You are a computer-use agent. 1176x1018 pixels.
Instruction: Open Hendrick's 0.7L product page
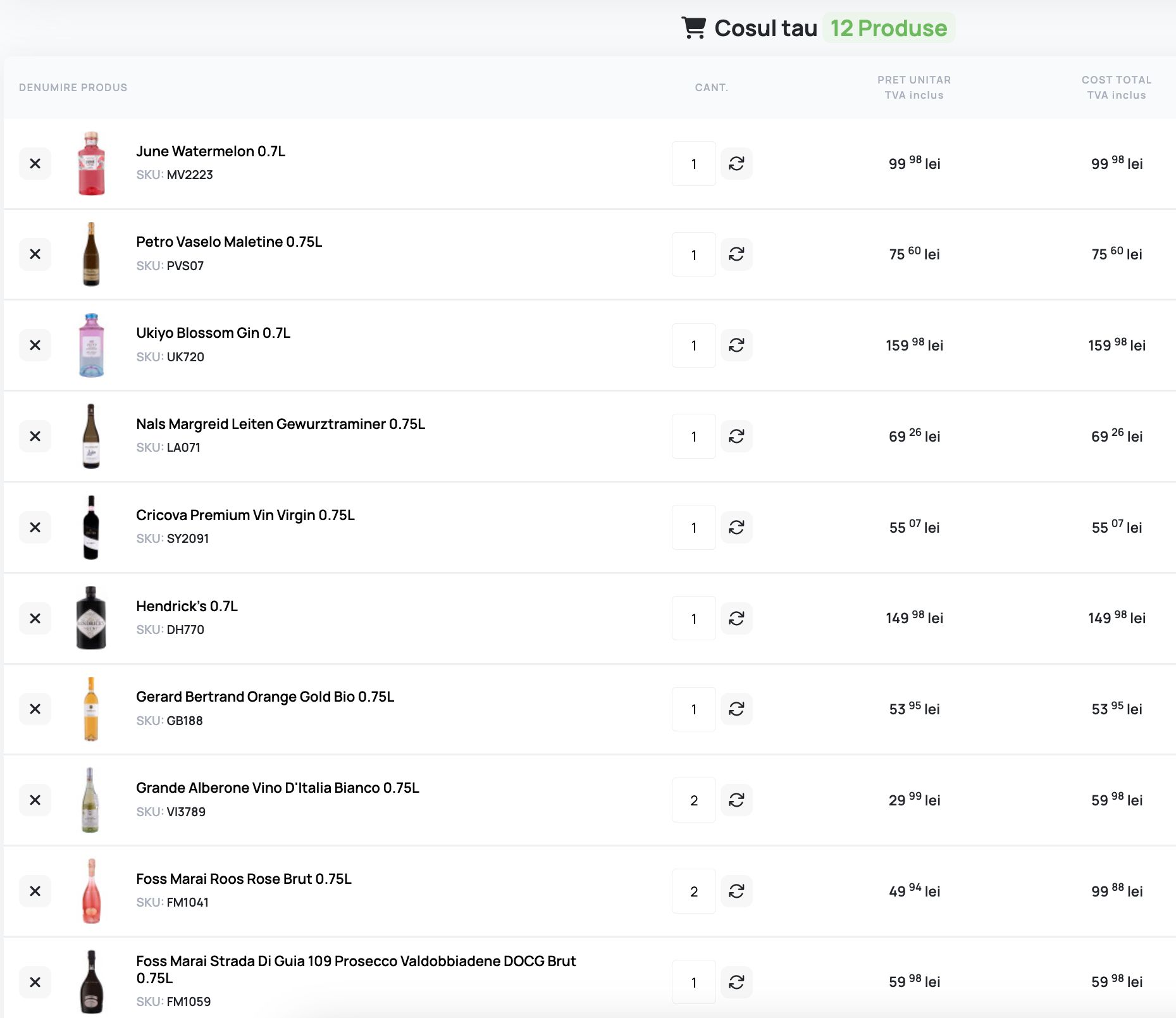click(x=187, y=606)
